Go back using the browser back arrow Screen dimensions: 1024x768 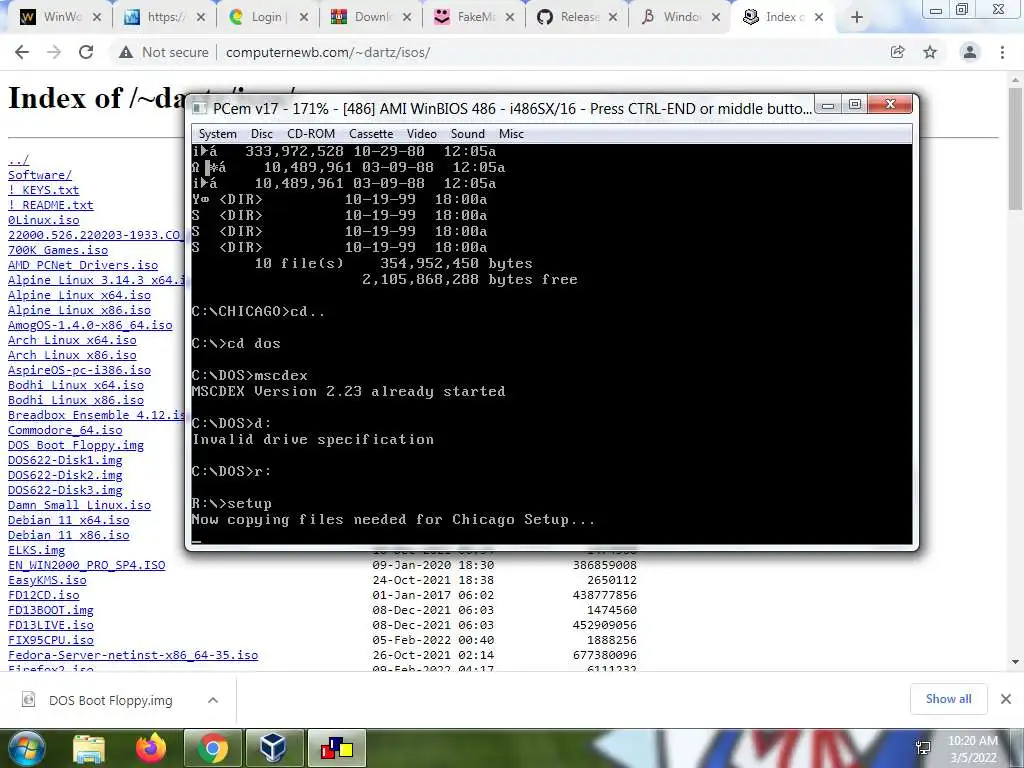[22, 52]
